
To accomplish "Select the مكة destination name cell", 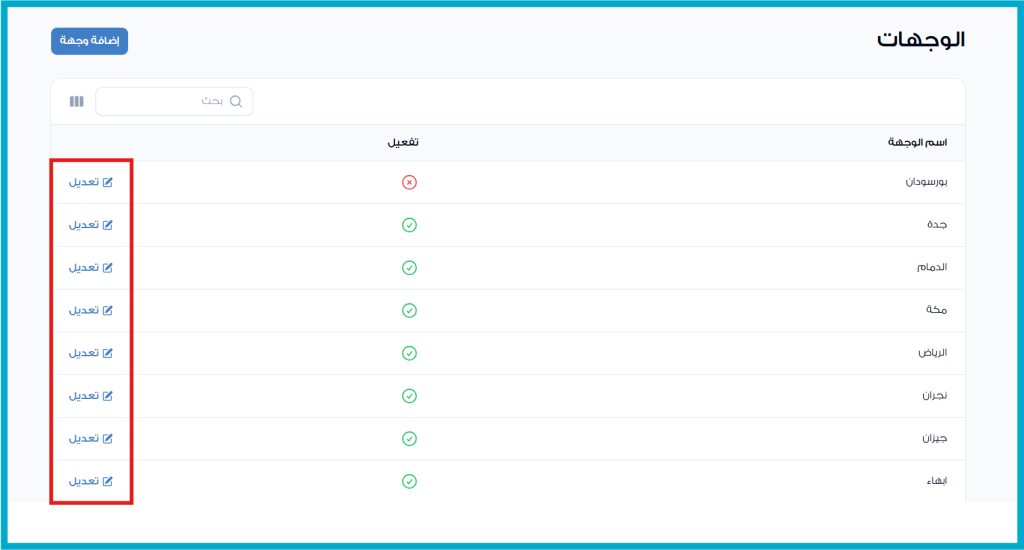I will 936,310.
